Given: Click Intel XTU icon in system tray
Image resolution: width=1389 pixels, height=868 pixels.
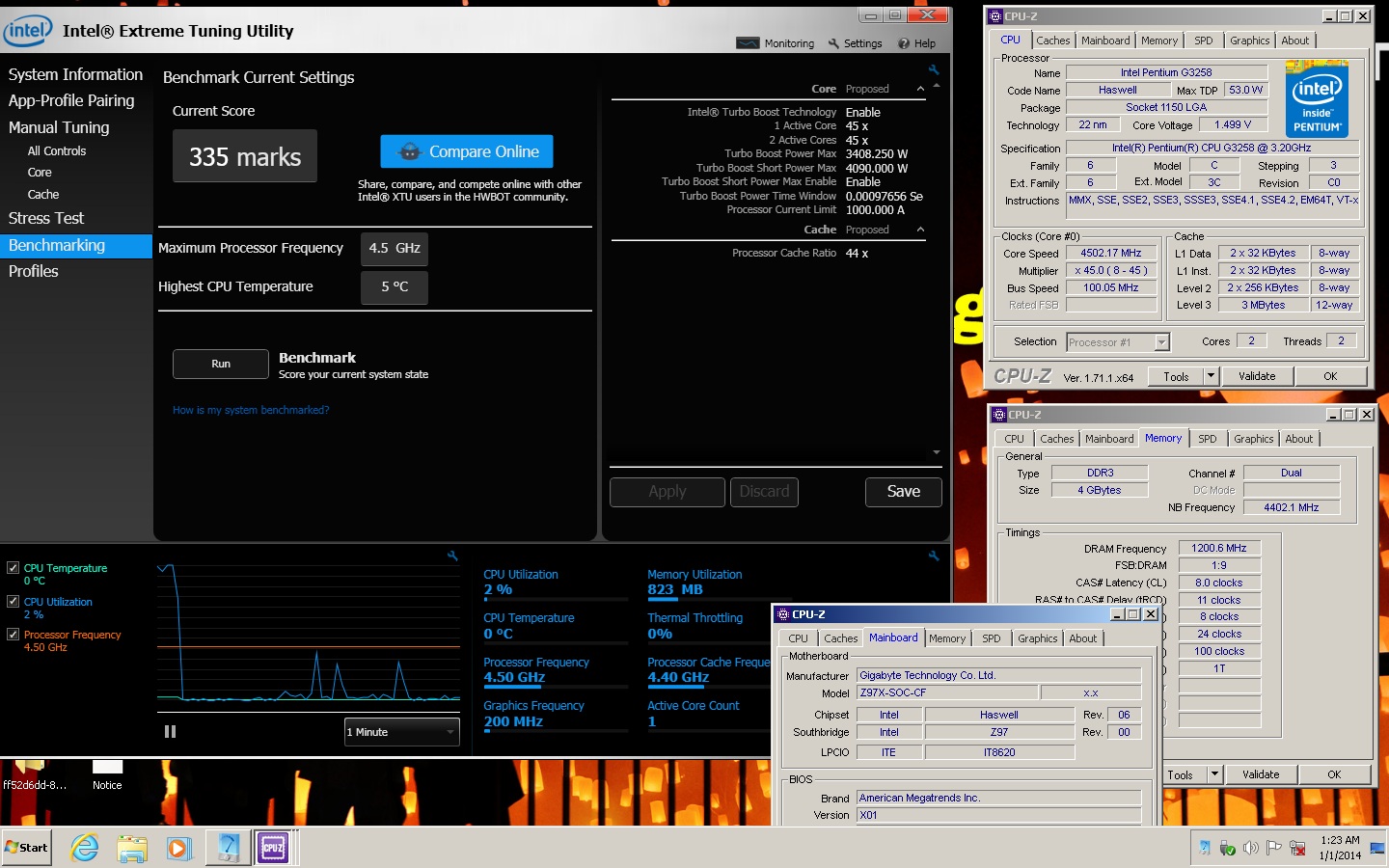Looking at the screenshot, I should pyautogui.click(x=1205, y=848).
